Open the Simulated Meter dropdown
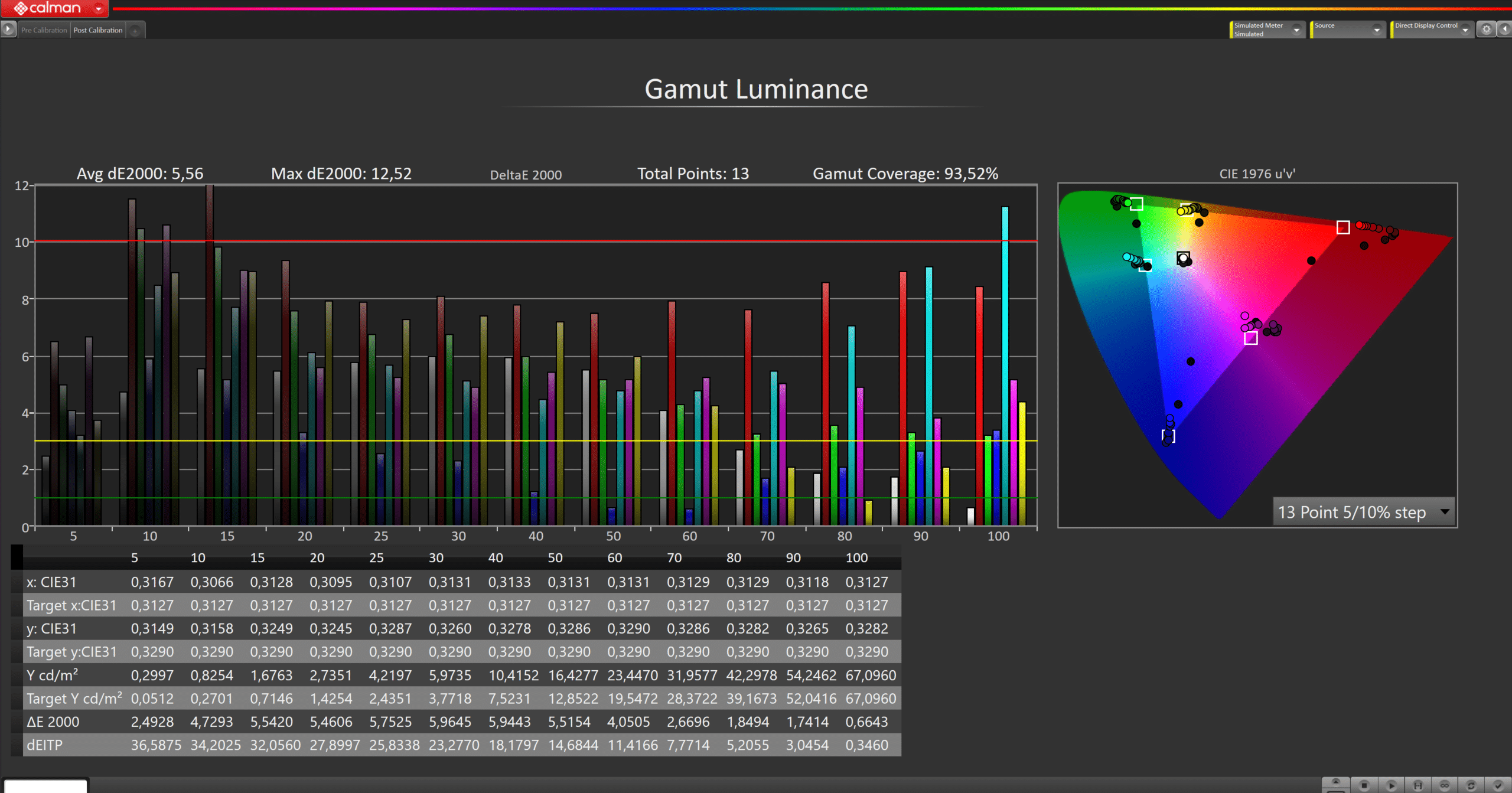1512x793 pixels. tap(1296, 30)
